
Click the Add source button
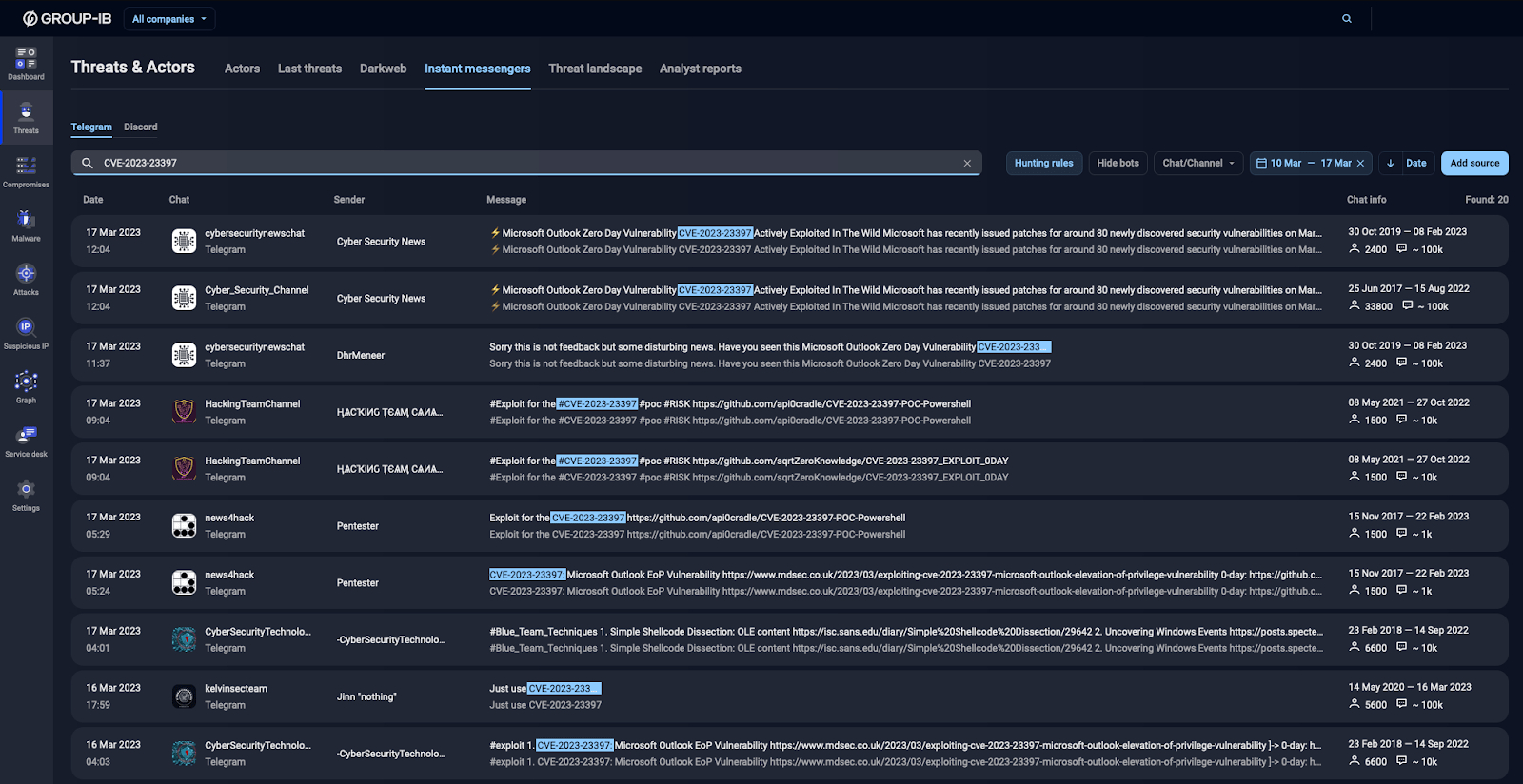pos(1474,163)
